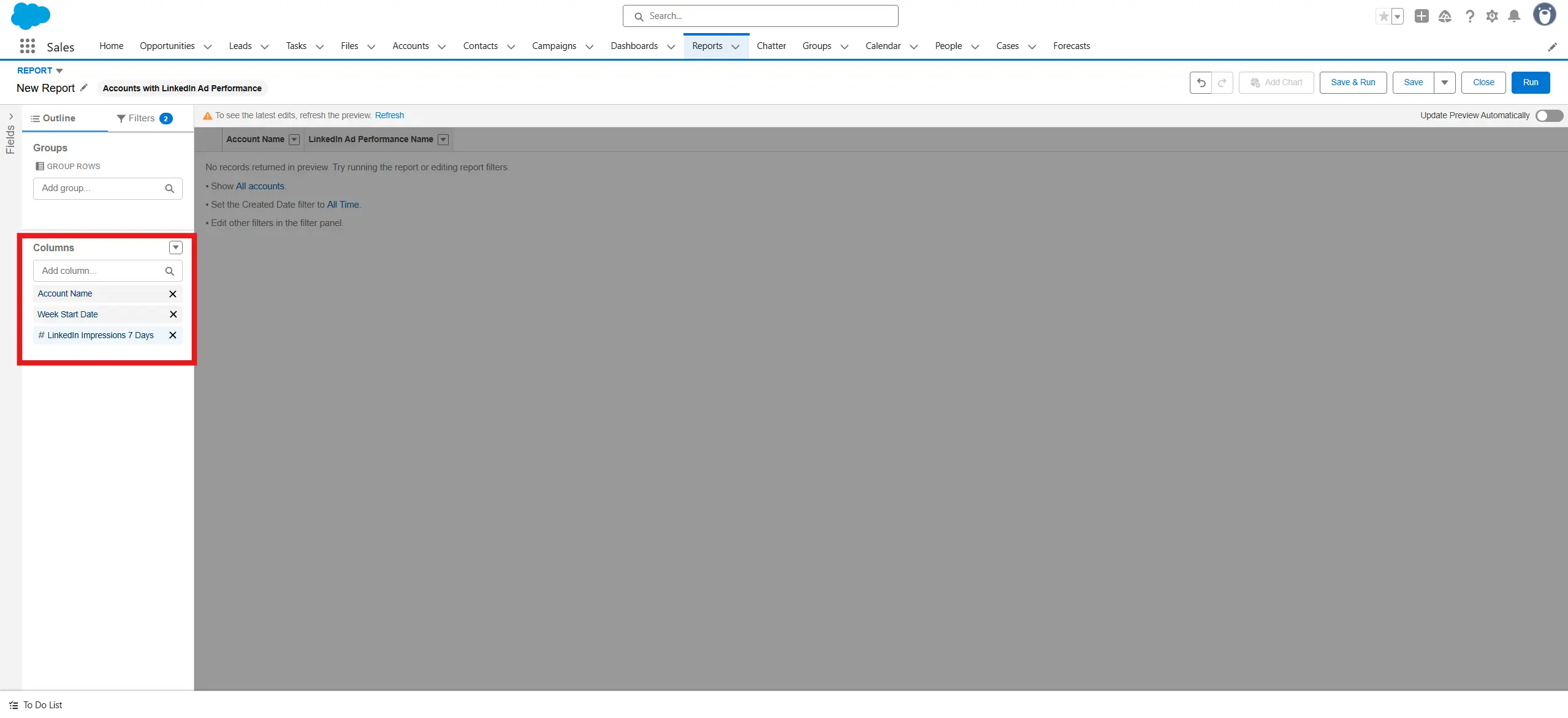Remove LinkedIn Impressions 7 Days column
Viewport: 1568px width, 718px height.
(173, 335)
